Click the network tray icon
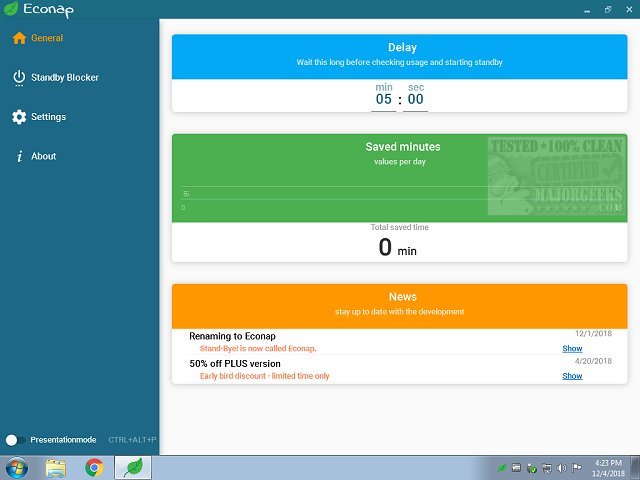This screenshot has width=640, height=480. [547, 468]
